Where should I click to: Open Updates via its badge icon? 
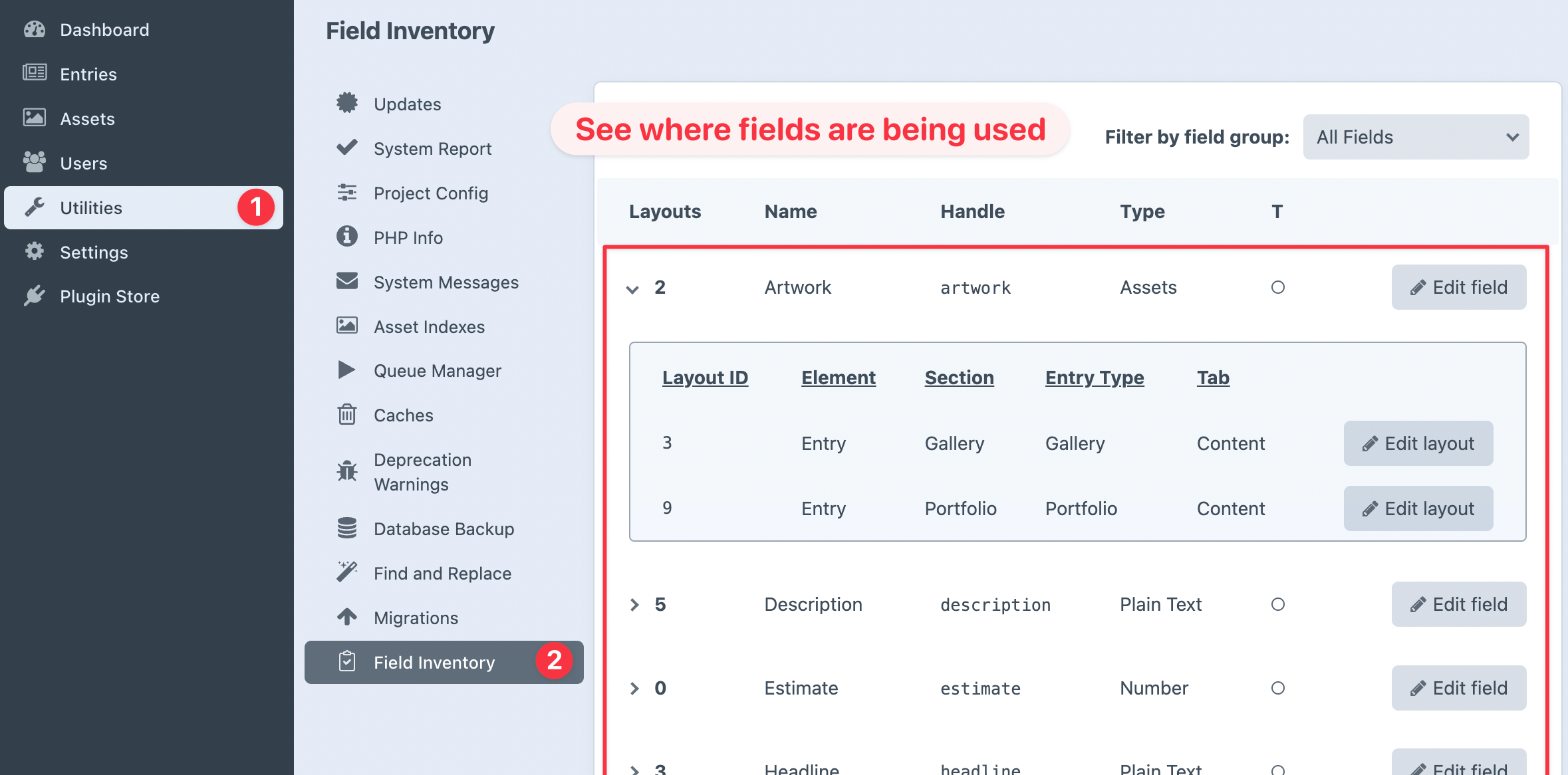[x=346, y=103]
